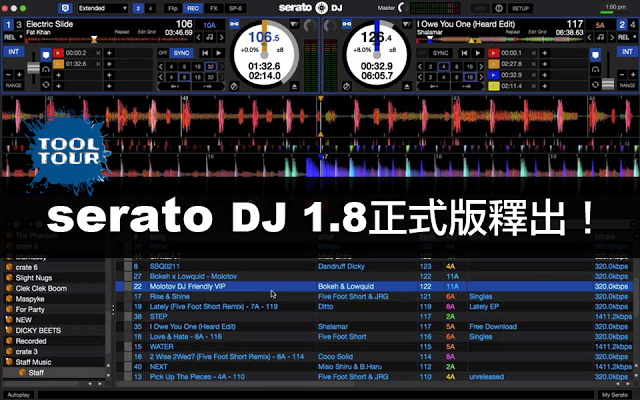Open the DICKY BEETS crate

[x=38, y=331]
